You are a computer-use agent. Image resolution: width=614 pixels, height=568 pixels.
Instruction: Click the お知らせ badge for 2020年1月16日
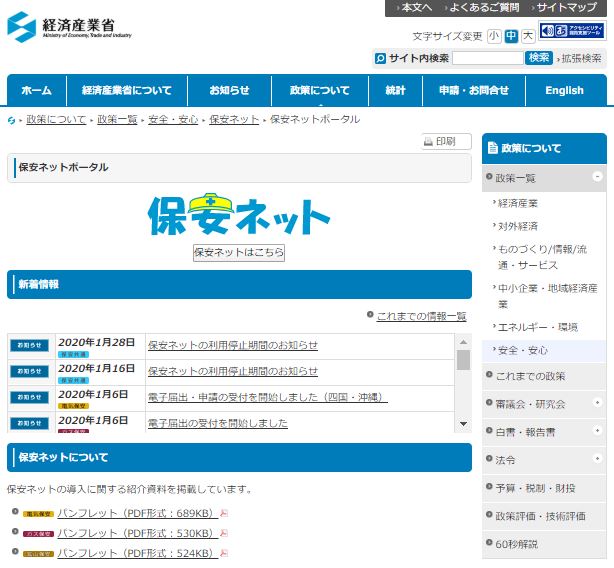point(29,371)
